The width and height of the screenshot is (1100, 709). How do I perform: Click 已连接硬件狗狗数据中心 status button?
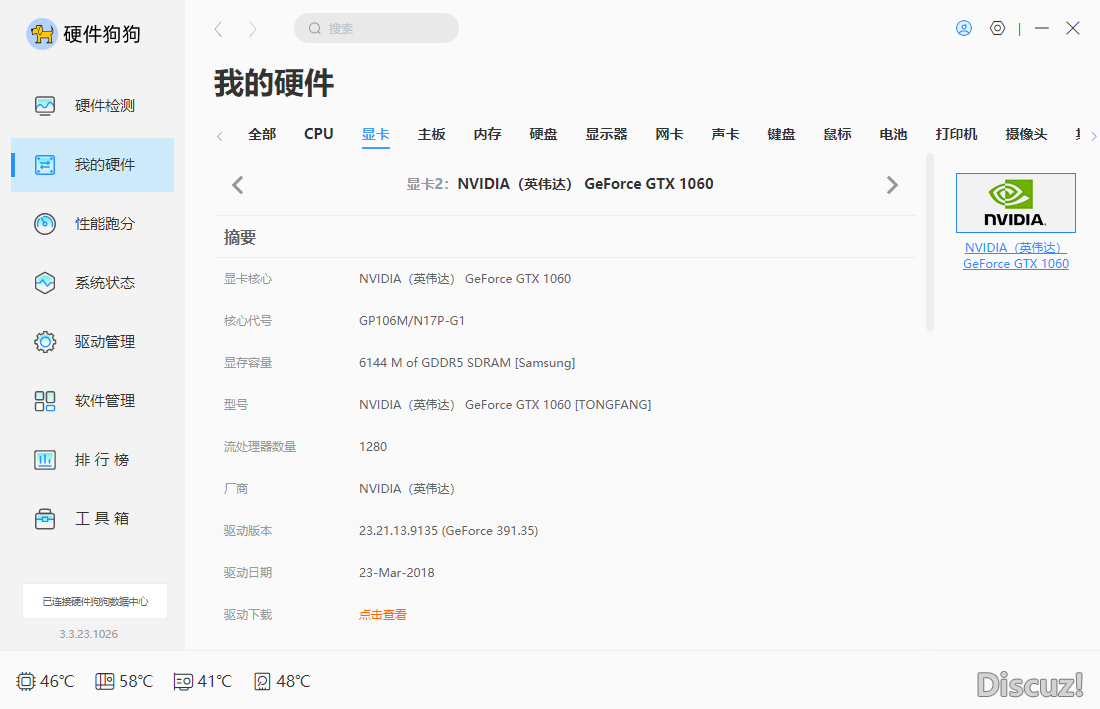(95, 601)
